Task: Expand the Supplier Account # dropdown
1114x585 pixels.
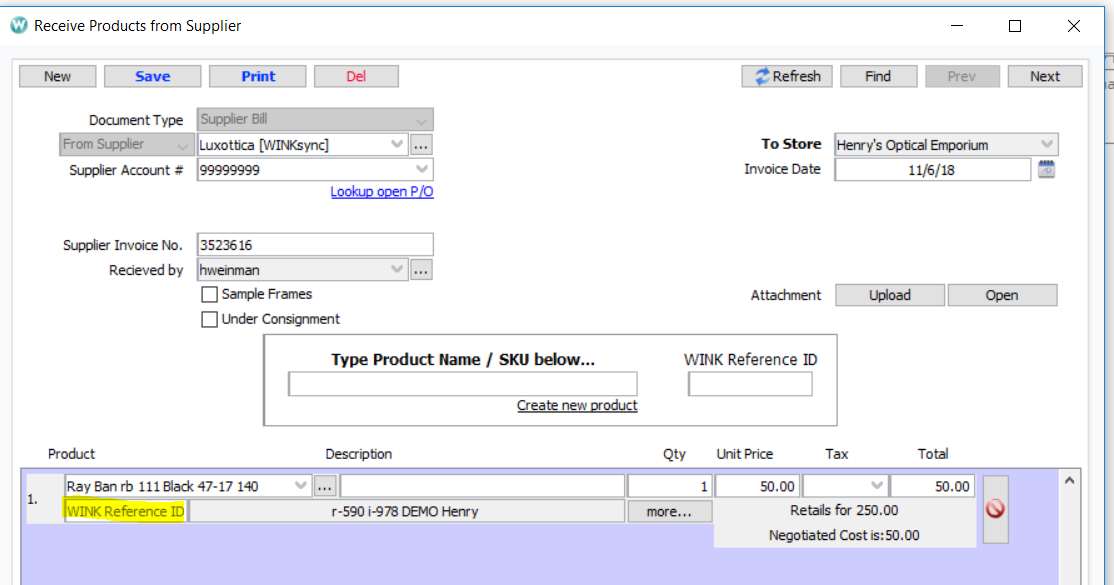Action: click(423, 169)
